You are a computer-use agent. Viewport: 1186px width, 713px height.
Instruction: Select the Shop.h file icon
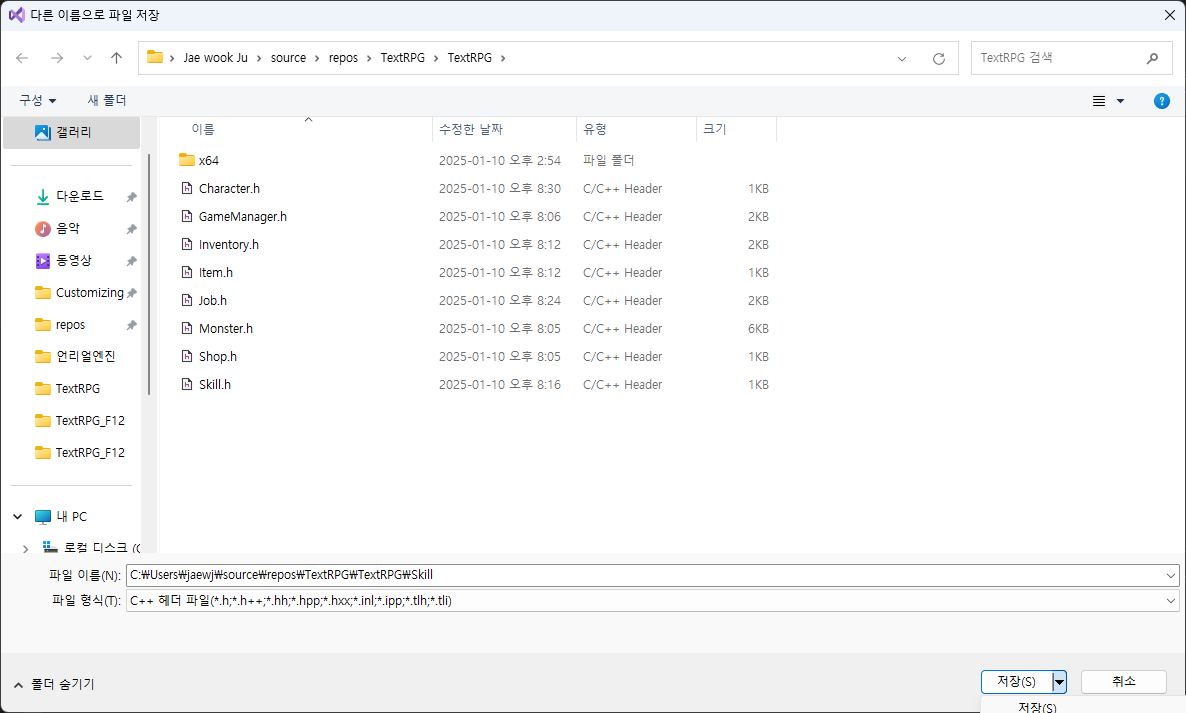(x=187, y=356)
